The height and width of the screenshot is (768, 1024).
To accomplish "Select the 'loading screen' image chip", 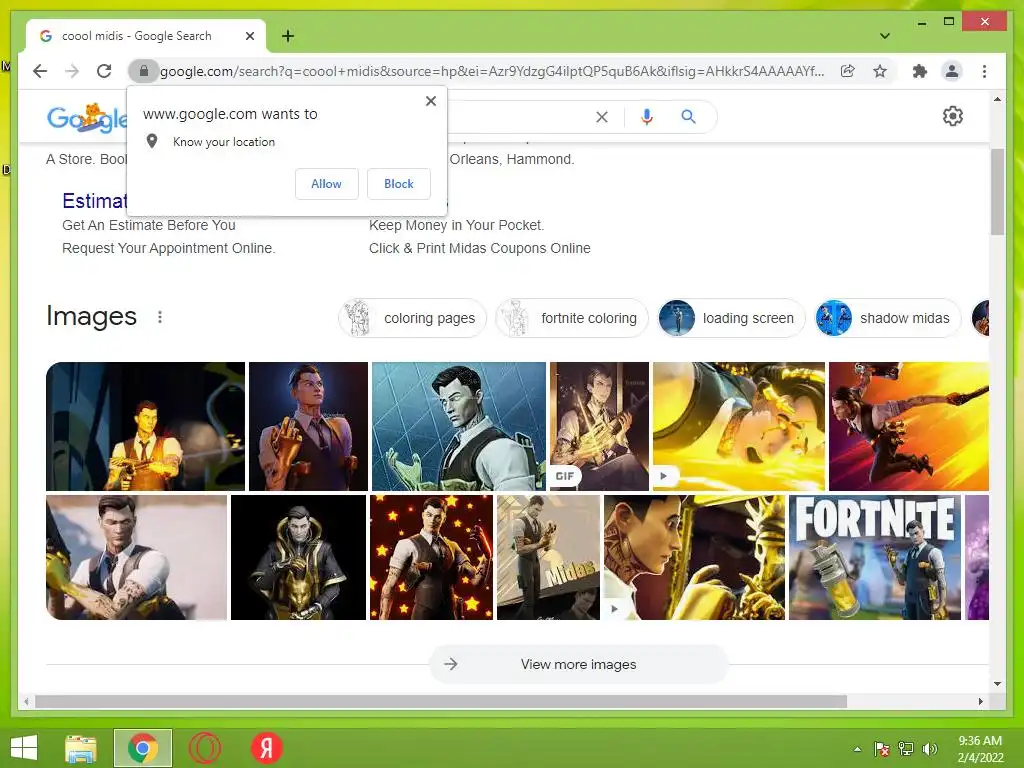I will click(731, 318).
